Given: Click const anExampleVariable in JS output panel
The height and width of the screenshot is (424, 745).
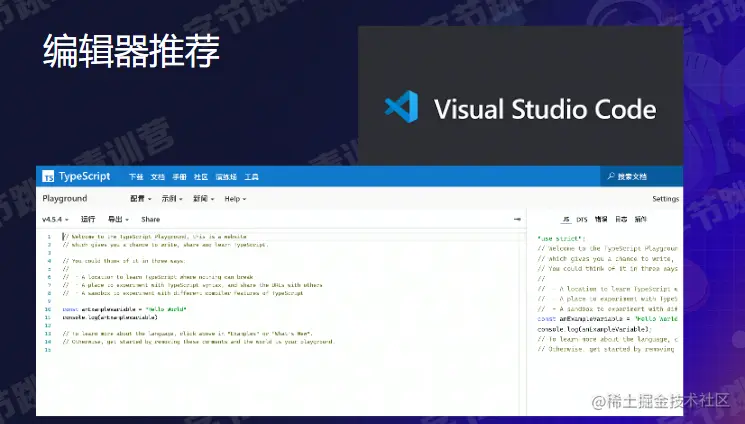Looking at the screenshot, I should [x=607, y=319].
